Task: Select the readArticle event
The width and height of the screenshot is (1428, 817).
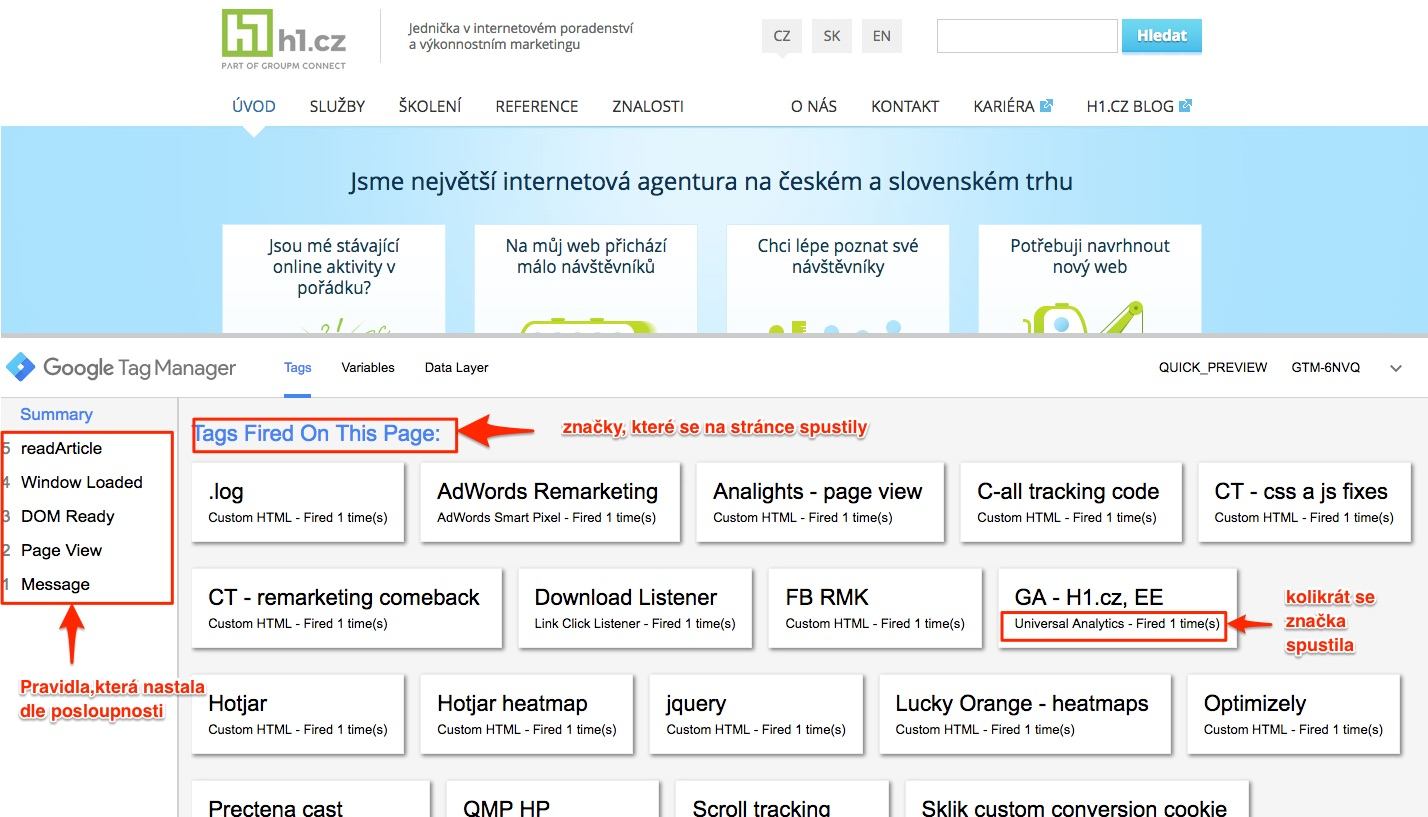Action: tap(61, 448)
